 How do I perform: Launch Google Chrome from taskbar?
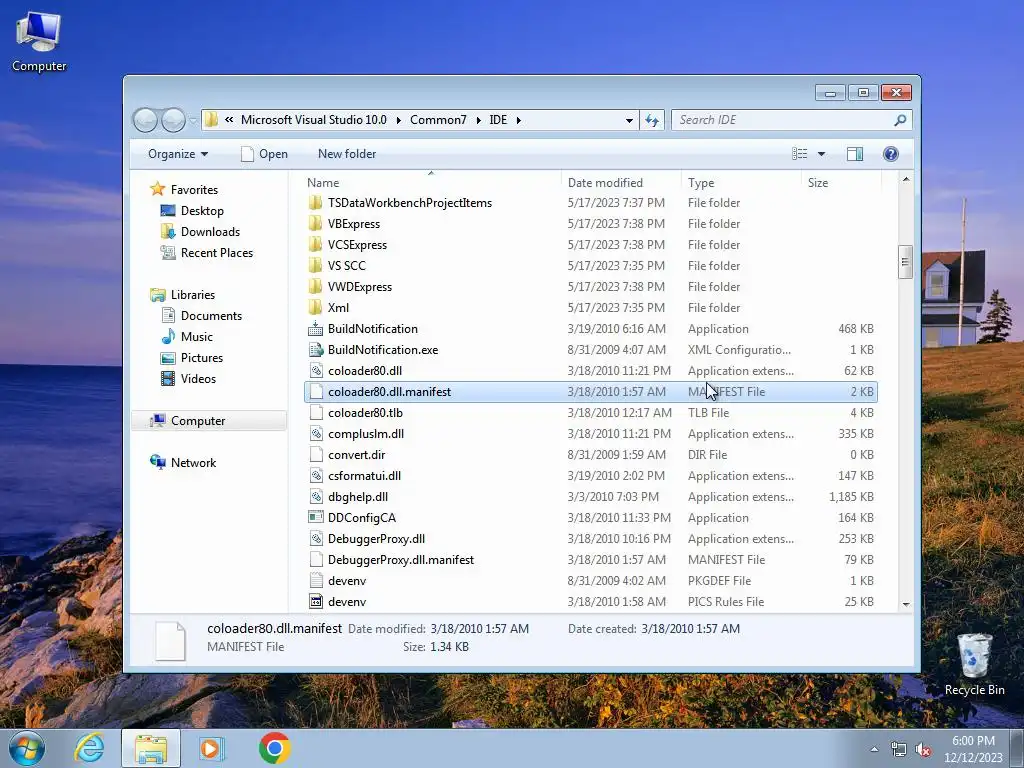point(274,748)
